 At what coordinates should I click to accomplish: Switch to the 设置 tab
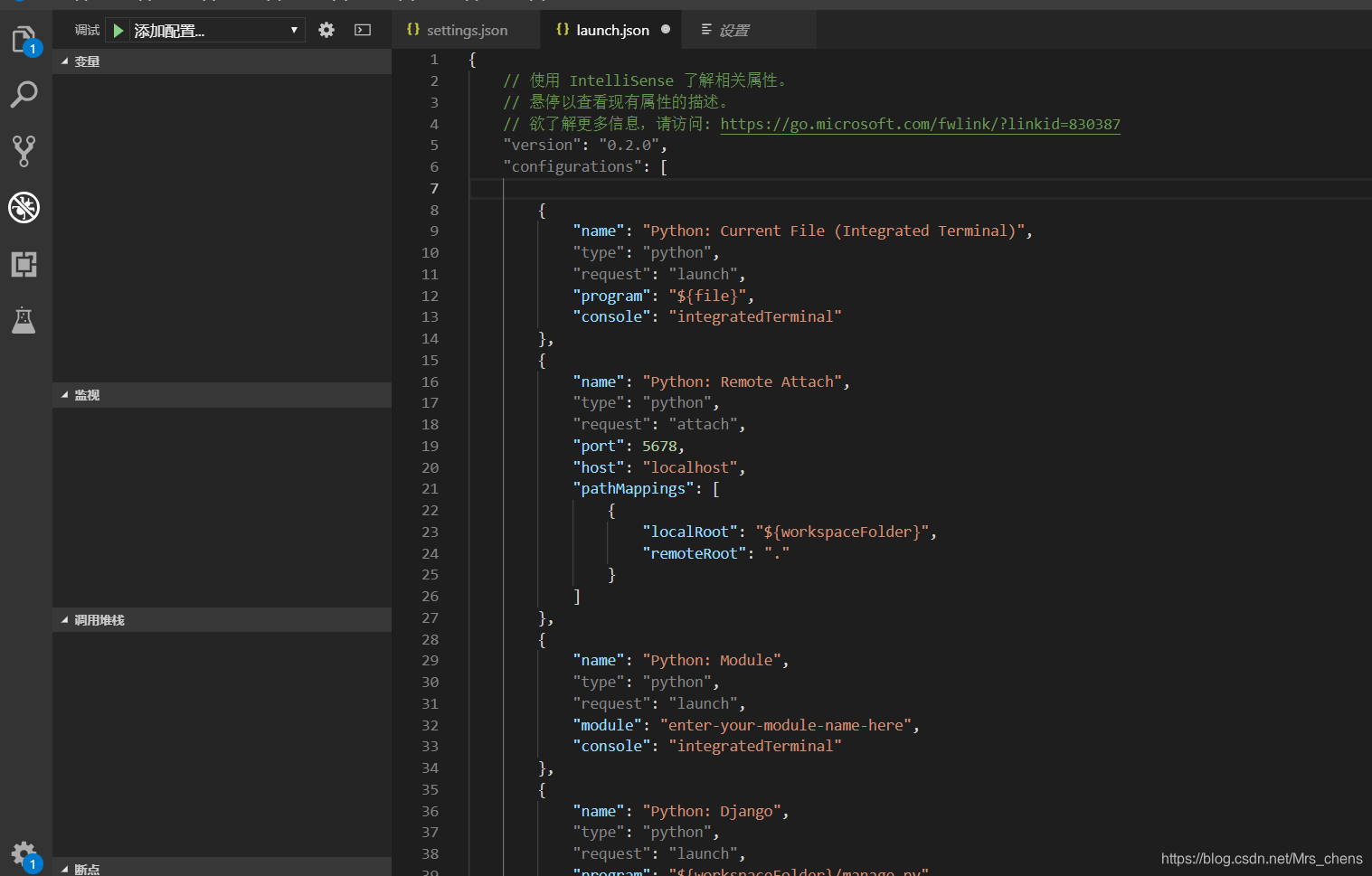733,30
